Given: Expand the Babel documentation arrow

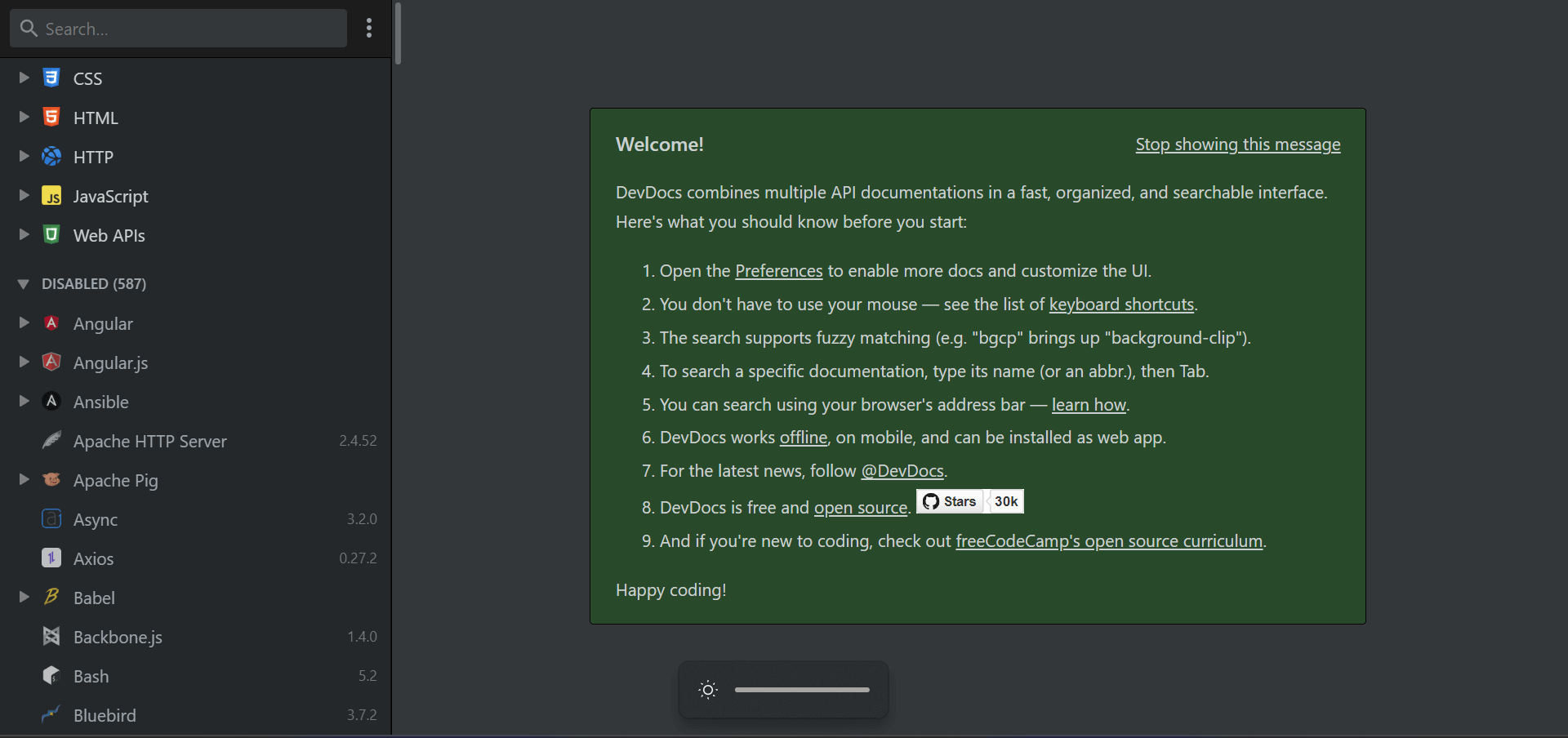Looking at the screenshot, I should click(24, 598).
